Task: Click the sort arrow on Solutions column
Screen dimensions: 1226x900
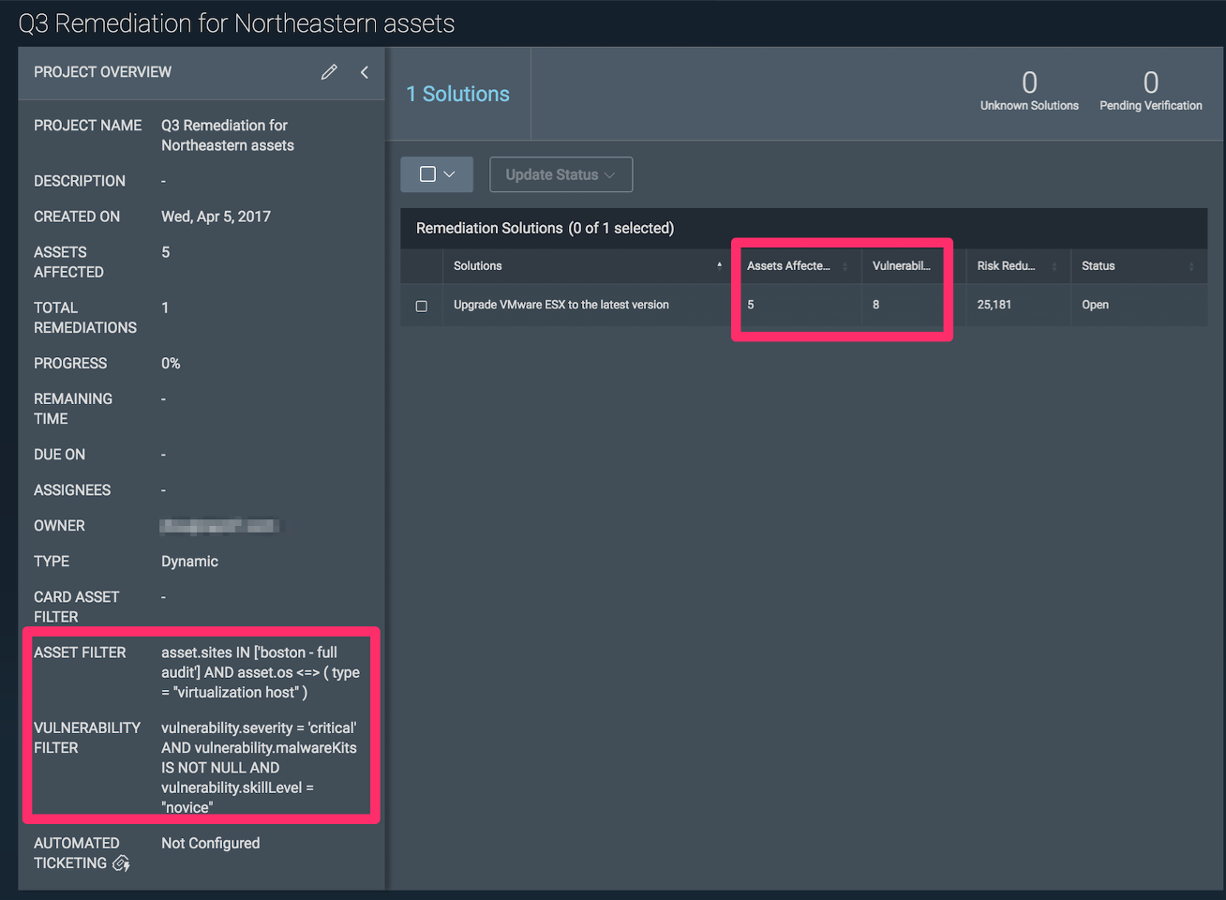Action: click(719, 266)
